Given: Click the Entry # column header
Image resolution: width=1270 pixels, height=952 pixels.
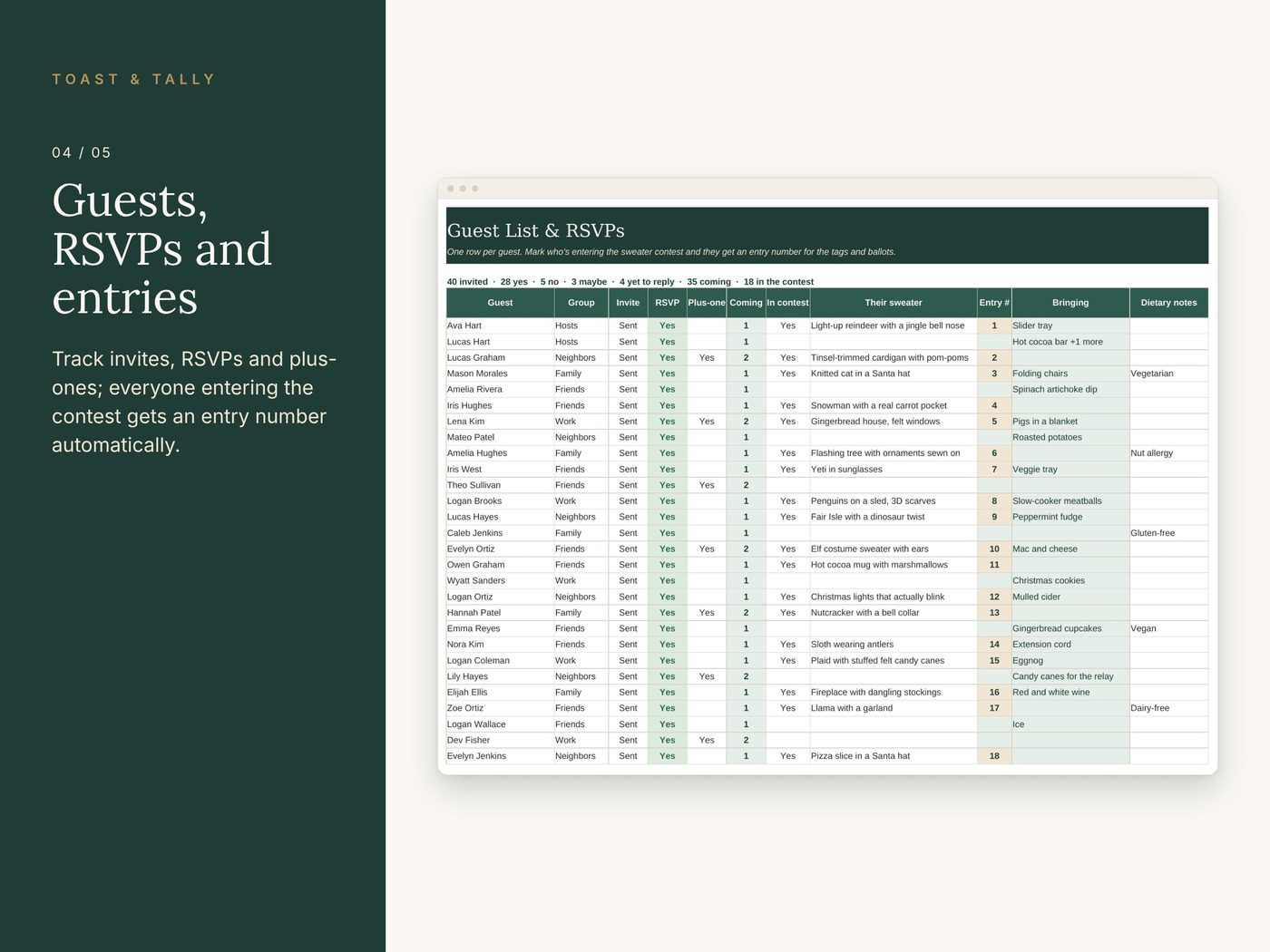Looking at the screenshot, I should click(x=994, y=303).
